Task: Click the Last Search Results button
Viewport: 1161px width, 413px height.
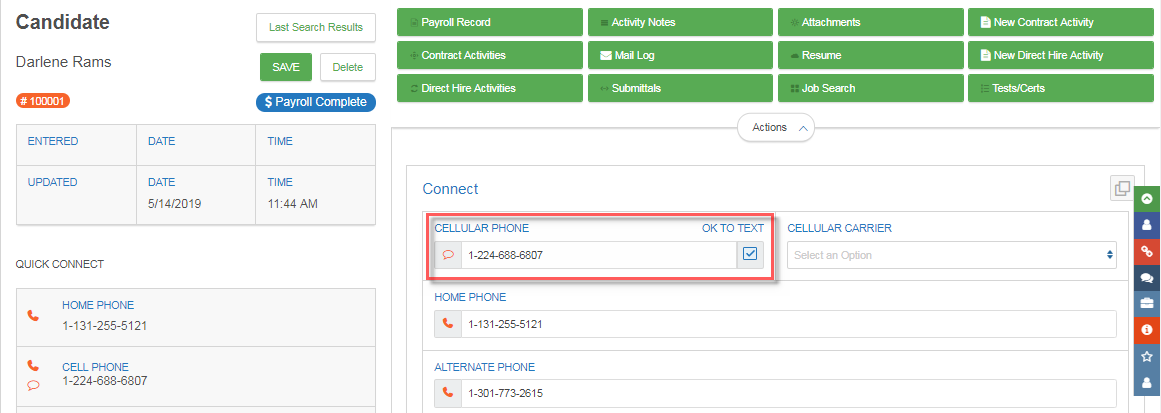Action: pos(316,27)
